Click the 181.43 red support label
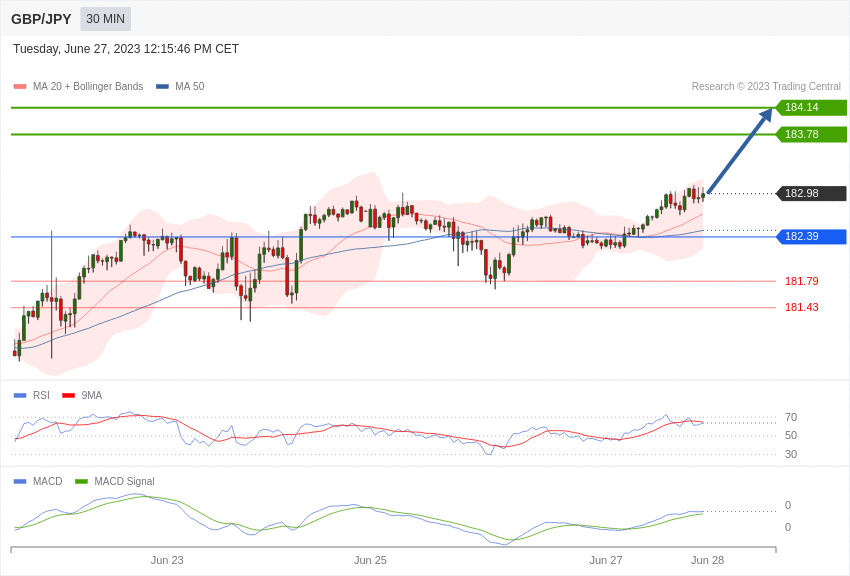The width and height of the screenshot is (850, 576). pos(801,308)
